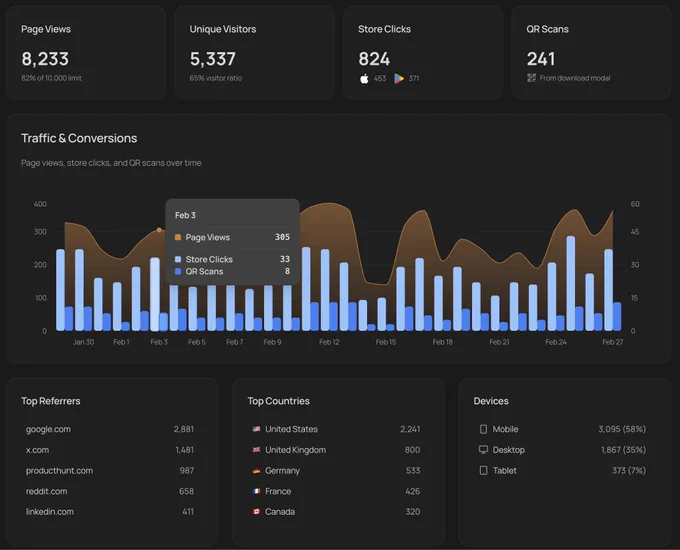Click the Feb 15 axis label
The height and width of the screenshot is (550, 680).
click(x=386, y=342)
